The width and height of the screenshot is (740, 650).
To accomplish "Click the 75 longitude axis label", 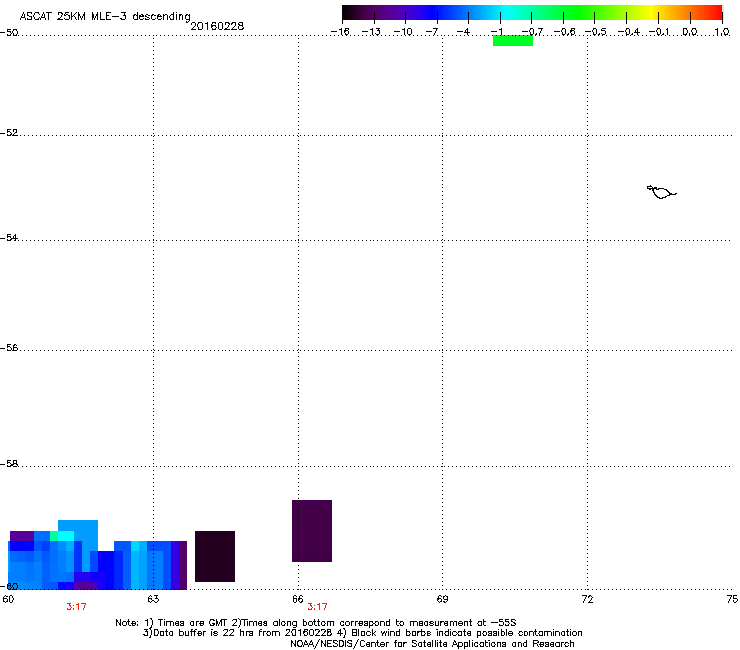I will (x=732, y=599).
